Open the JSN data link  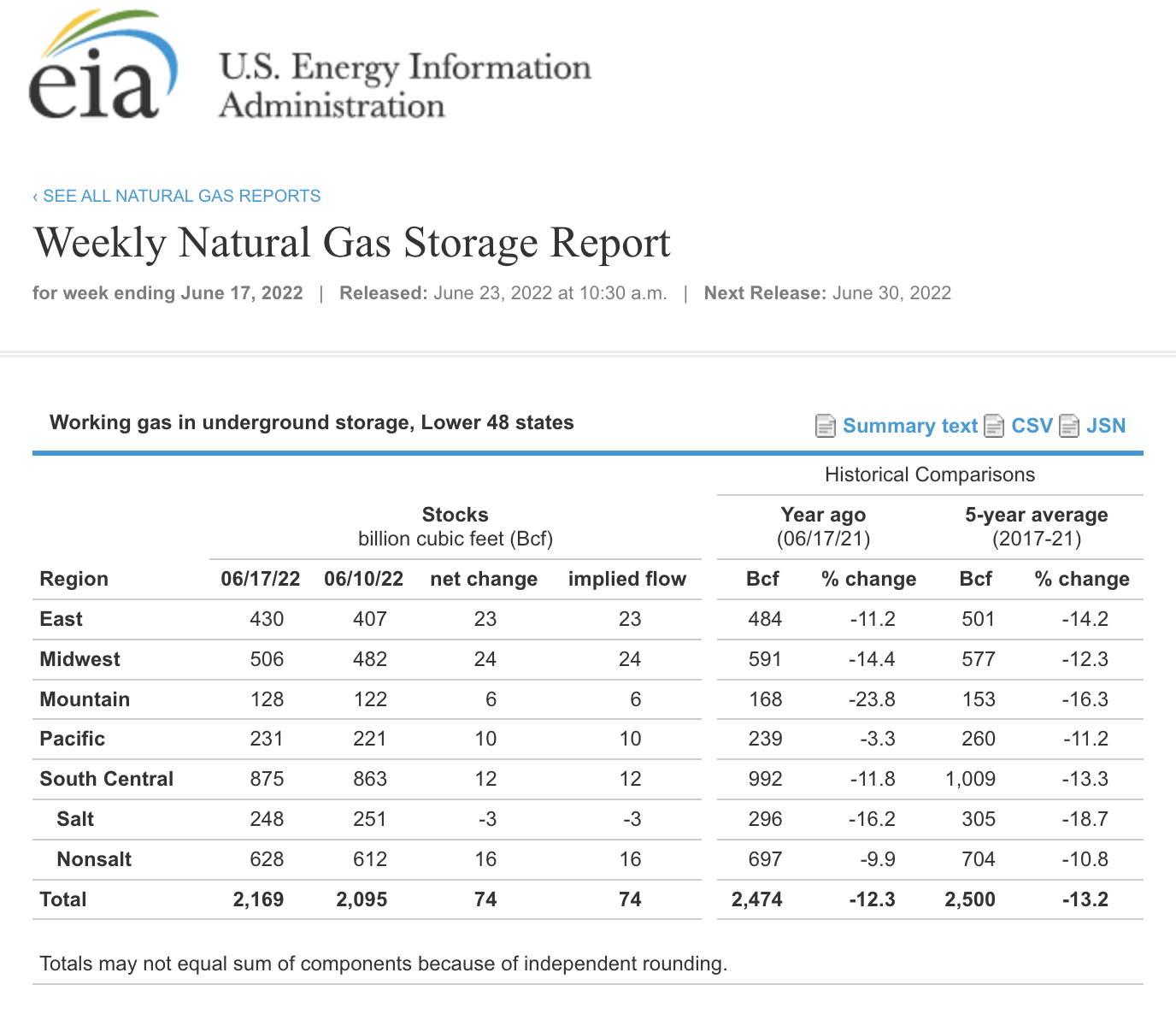1106,426
